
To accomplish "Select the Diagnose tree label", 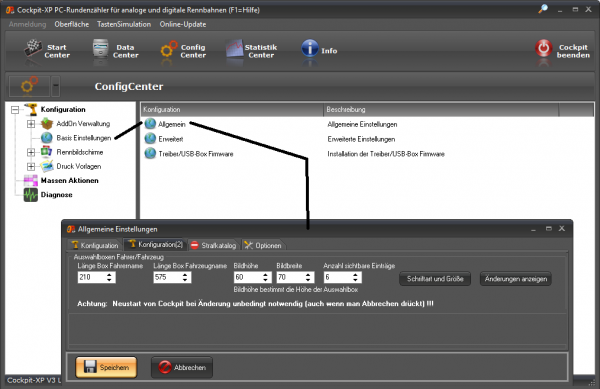I will point(56,195).
